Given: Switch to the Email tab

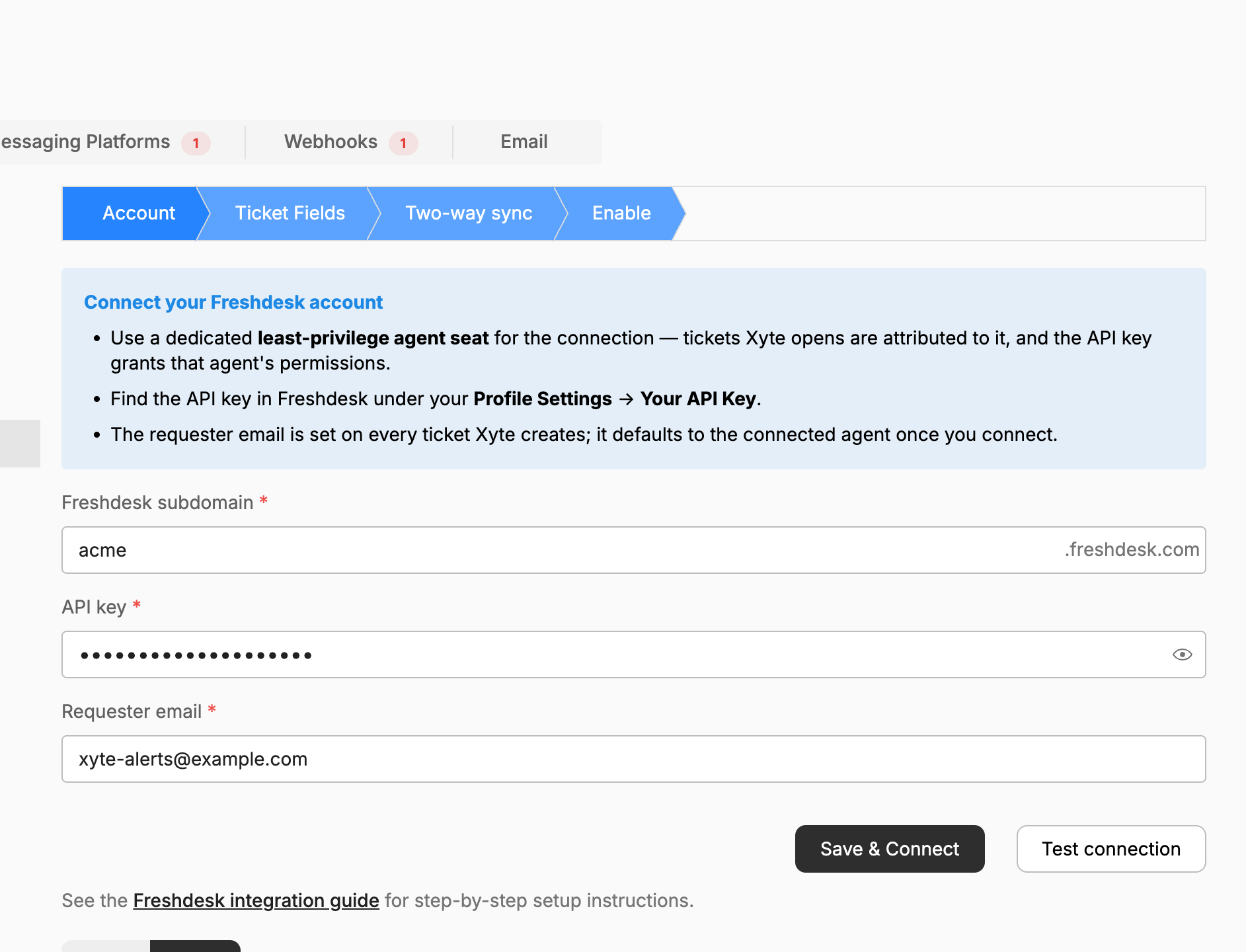Looking at the screenshot, I should tap(524, 142).
